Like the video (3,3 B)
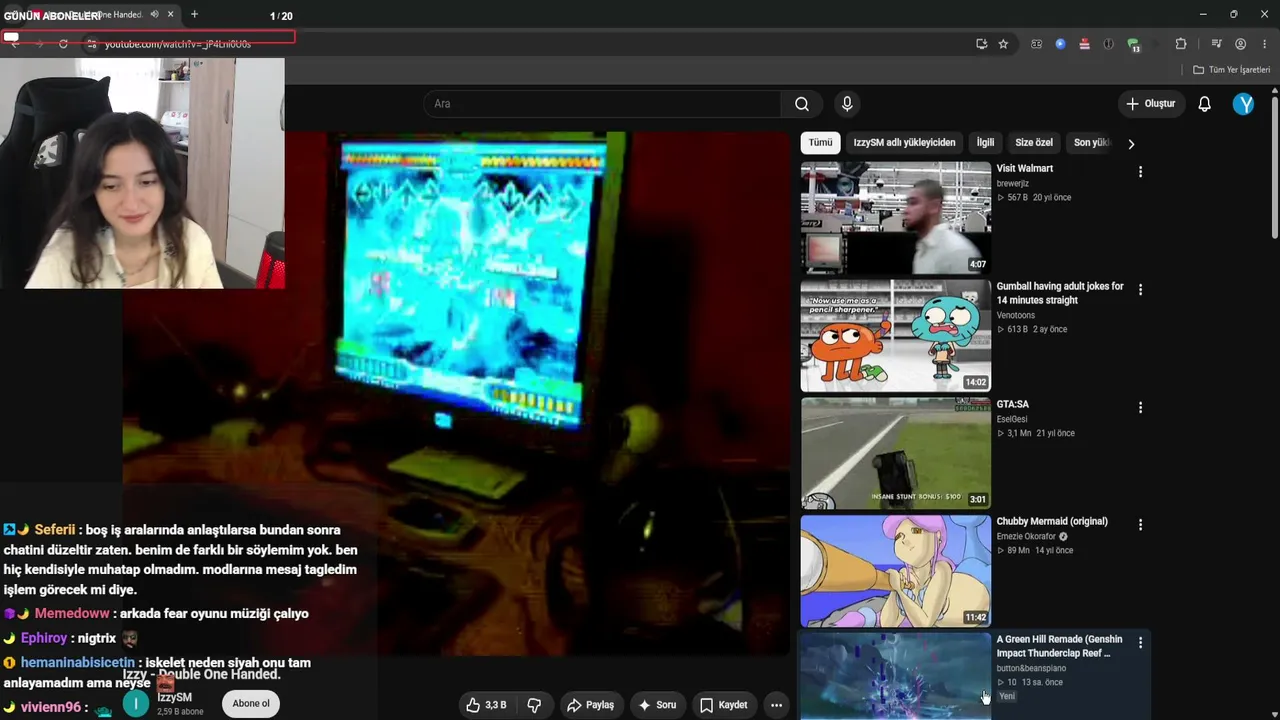Screen dimensions: 1280x720 pos(485,705)
